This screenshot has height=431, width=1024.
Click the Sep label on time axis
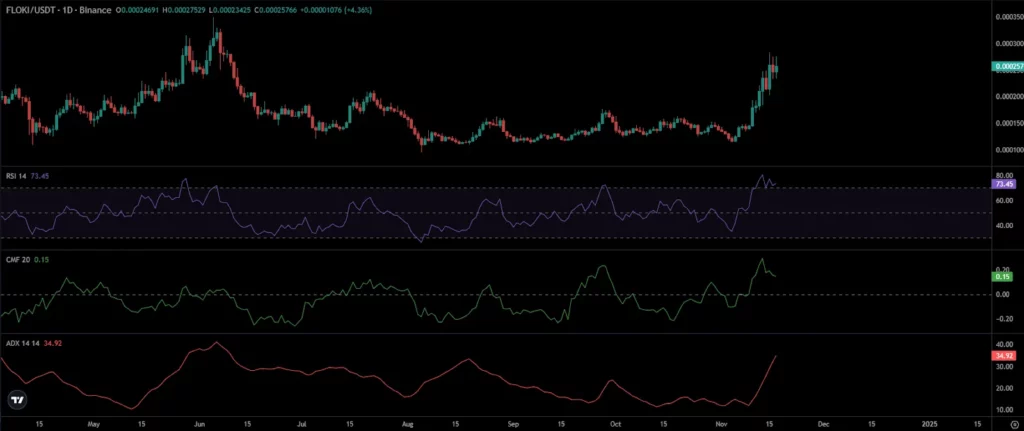512,424
